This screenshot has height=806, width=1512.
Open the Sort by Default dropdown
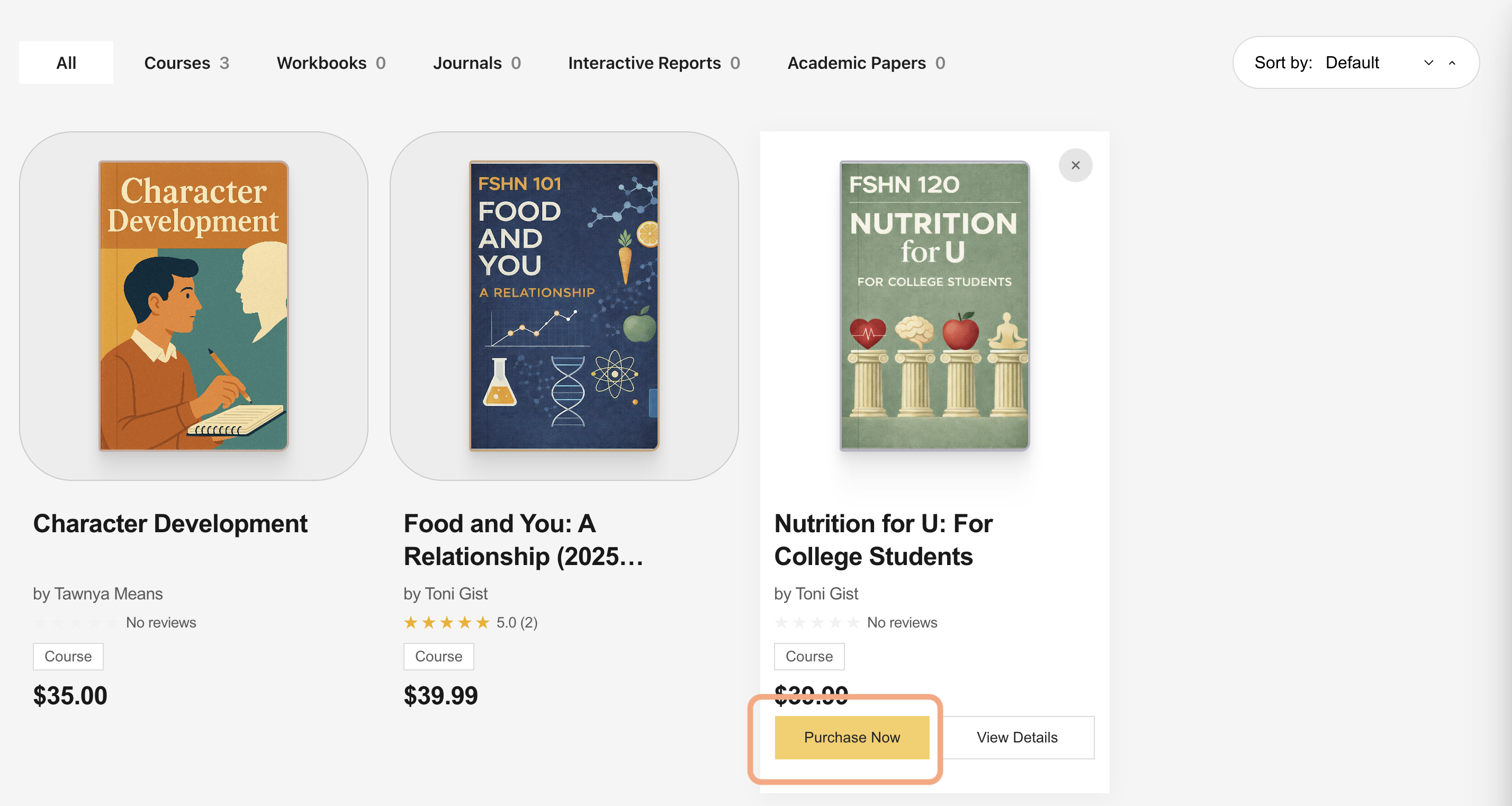(x=1352, y=62)
